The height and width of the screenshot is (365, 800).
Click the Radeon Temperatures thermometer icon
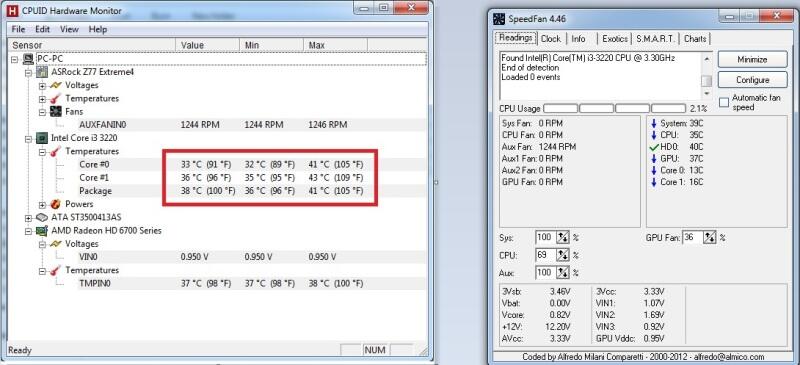tap(56, 270)
